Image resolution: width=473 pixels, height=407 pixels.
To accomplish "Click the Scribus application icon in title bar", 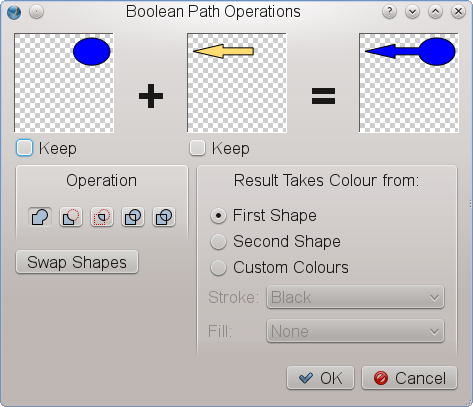I will coord(14,12).
